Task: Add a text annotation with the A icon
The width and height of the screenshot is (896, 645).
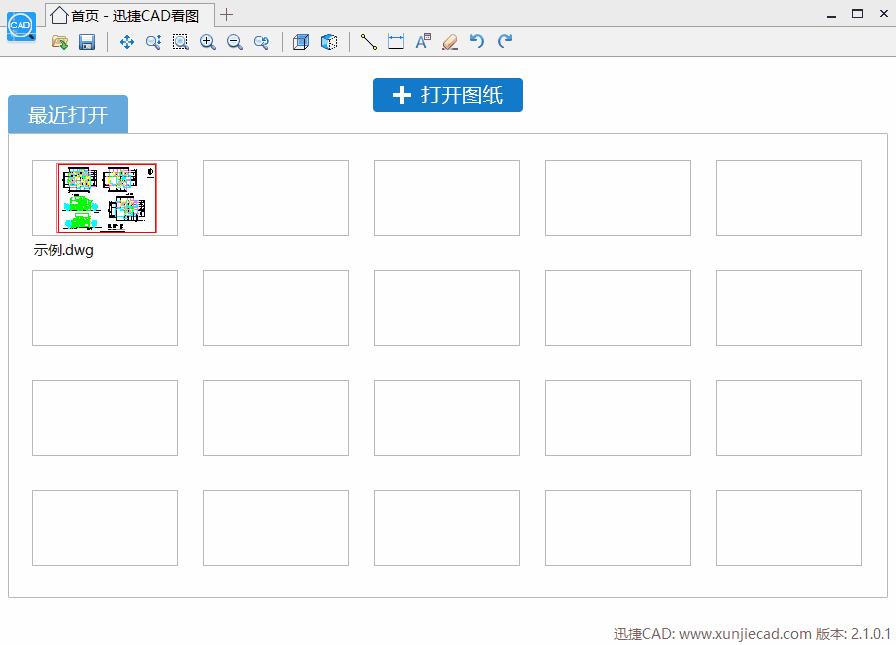Action: click(x=422, y=42)
